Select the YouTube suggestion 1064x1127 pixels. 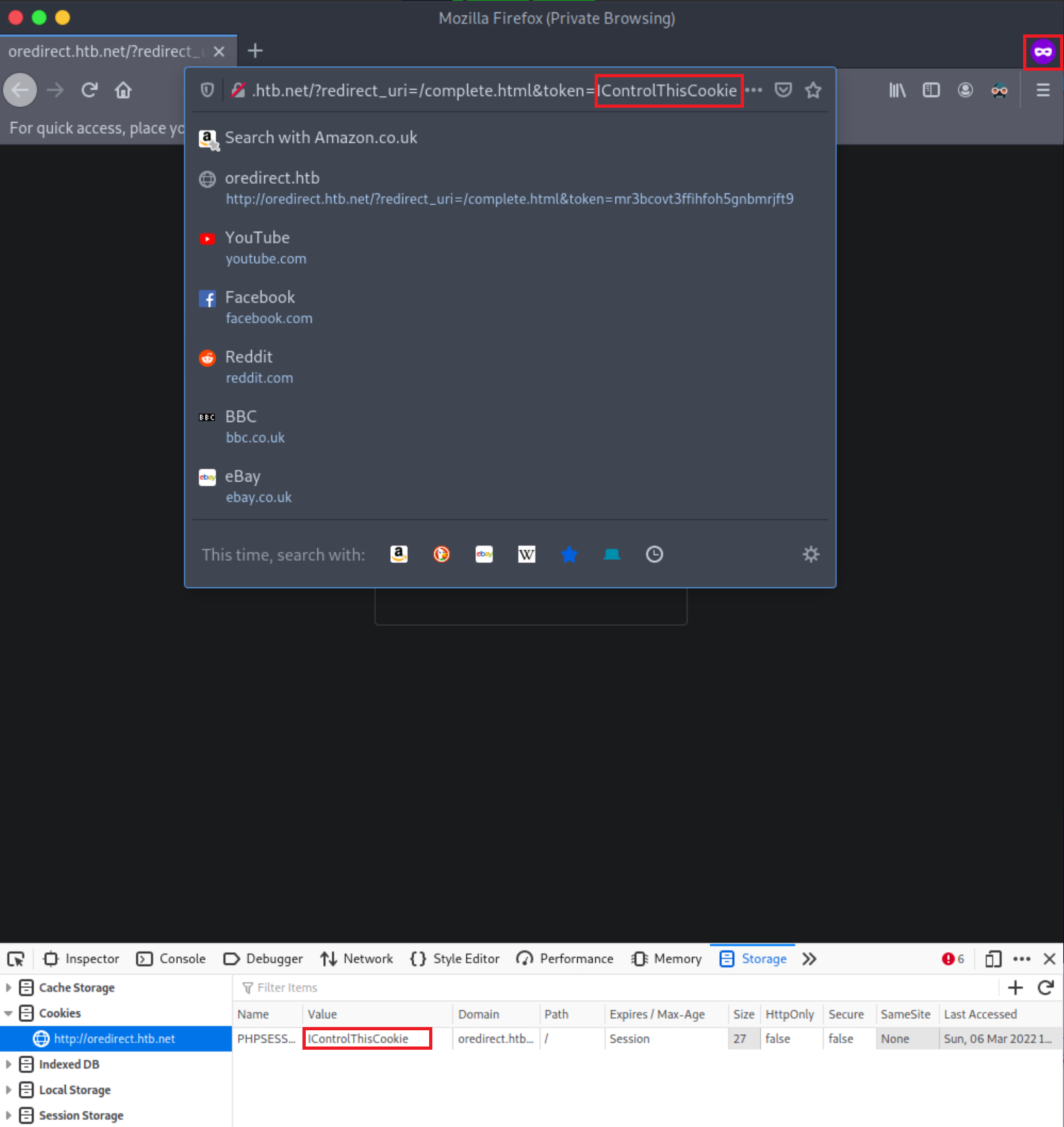pos(257,247)
